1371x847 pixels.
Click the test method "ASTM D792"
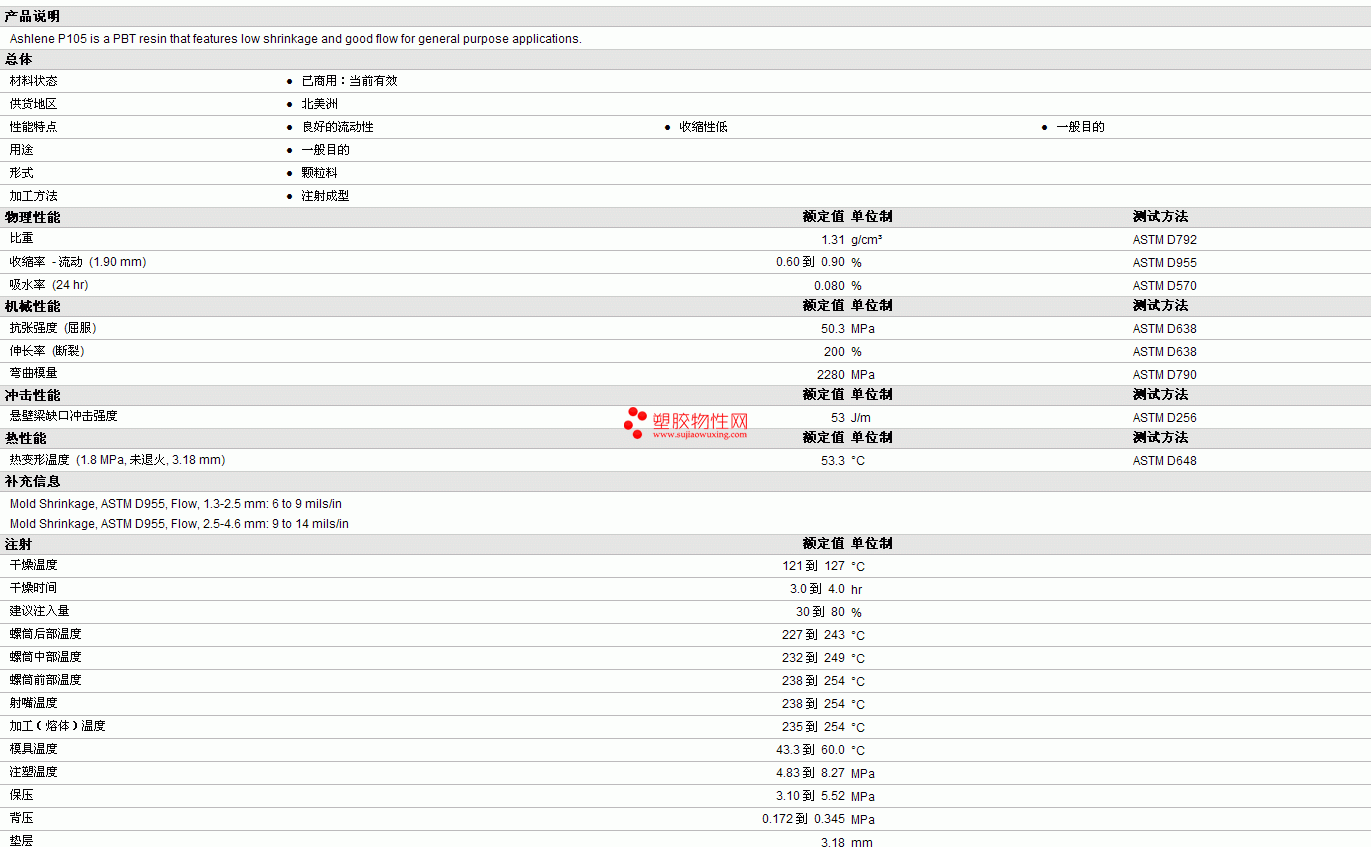[x=1164, y=240]
